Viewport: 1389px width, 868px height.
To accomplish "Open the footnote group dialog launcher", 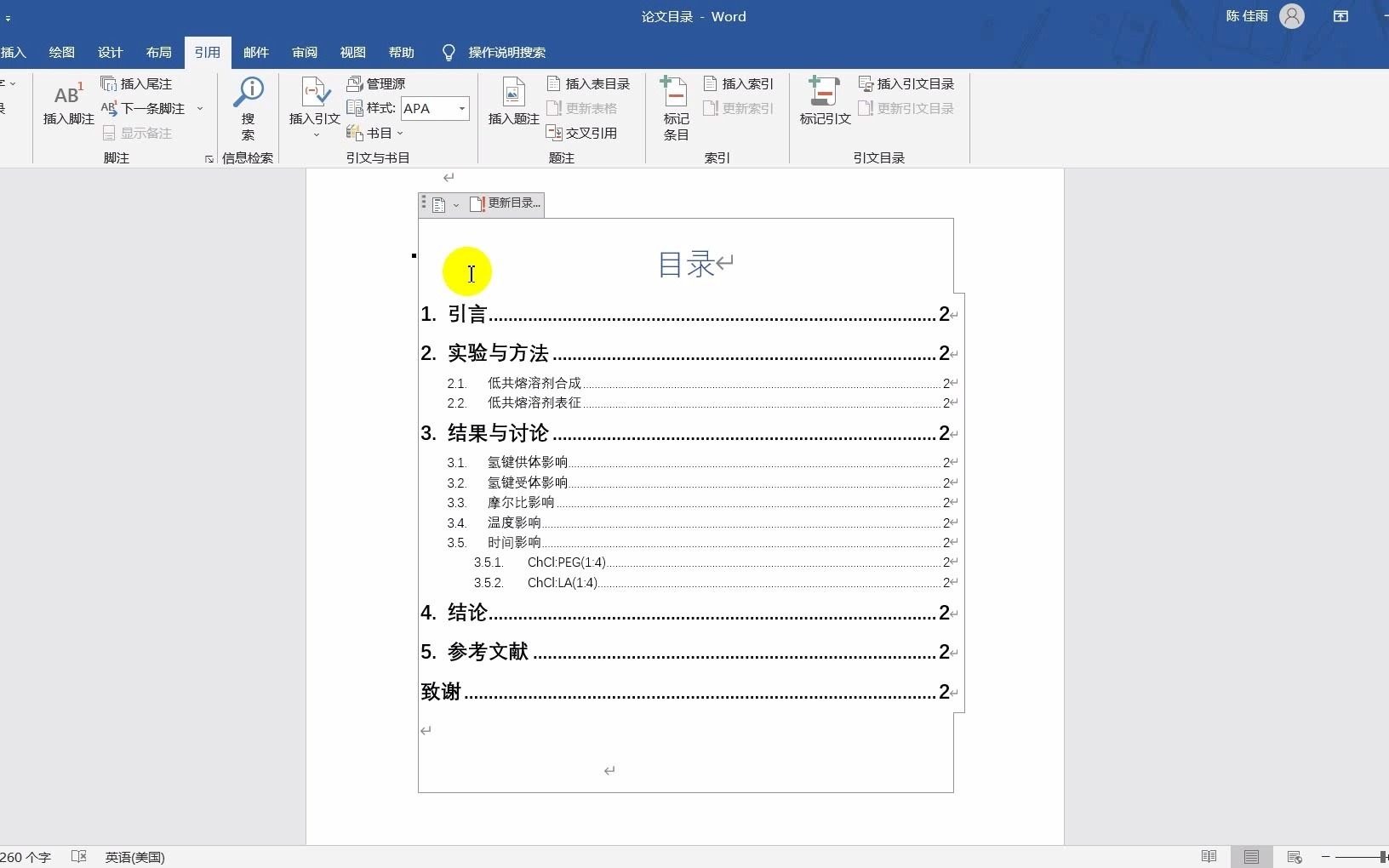I will (x=209, y=159).
